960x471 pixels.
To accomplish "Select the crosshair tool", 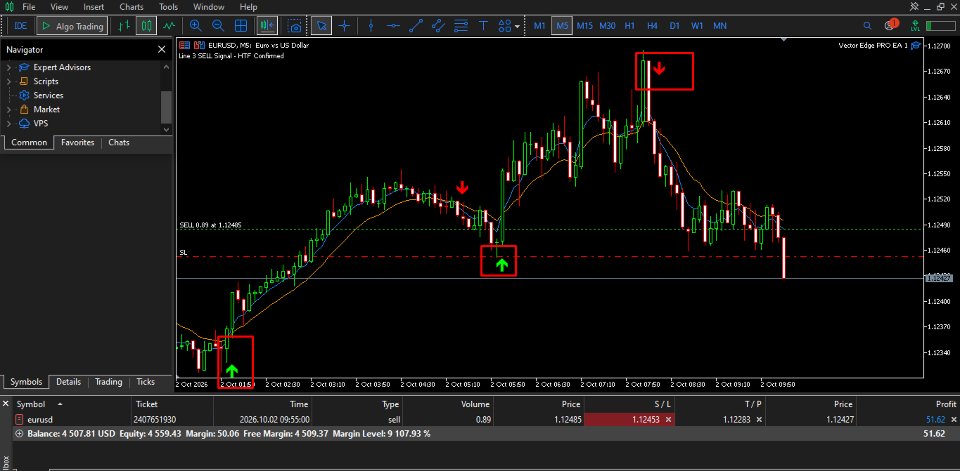I will point(345,26).
